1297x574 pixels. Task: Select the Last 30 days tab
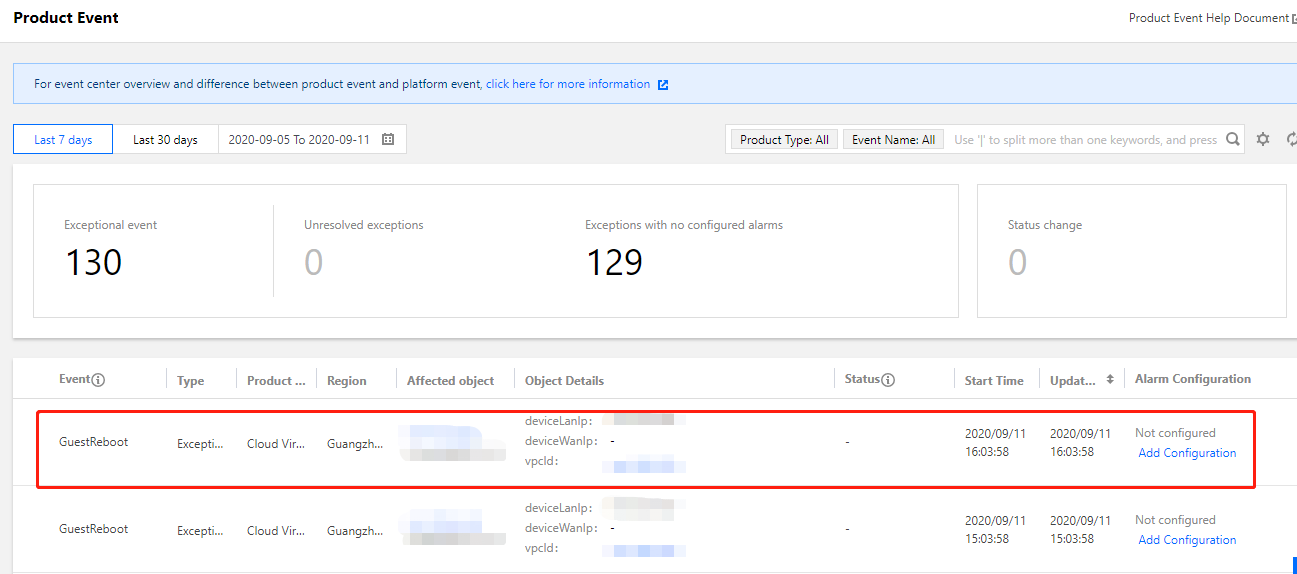[165, 140]
